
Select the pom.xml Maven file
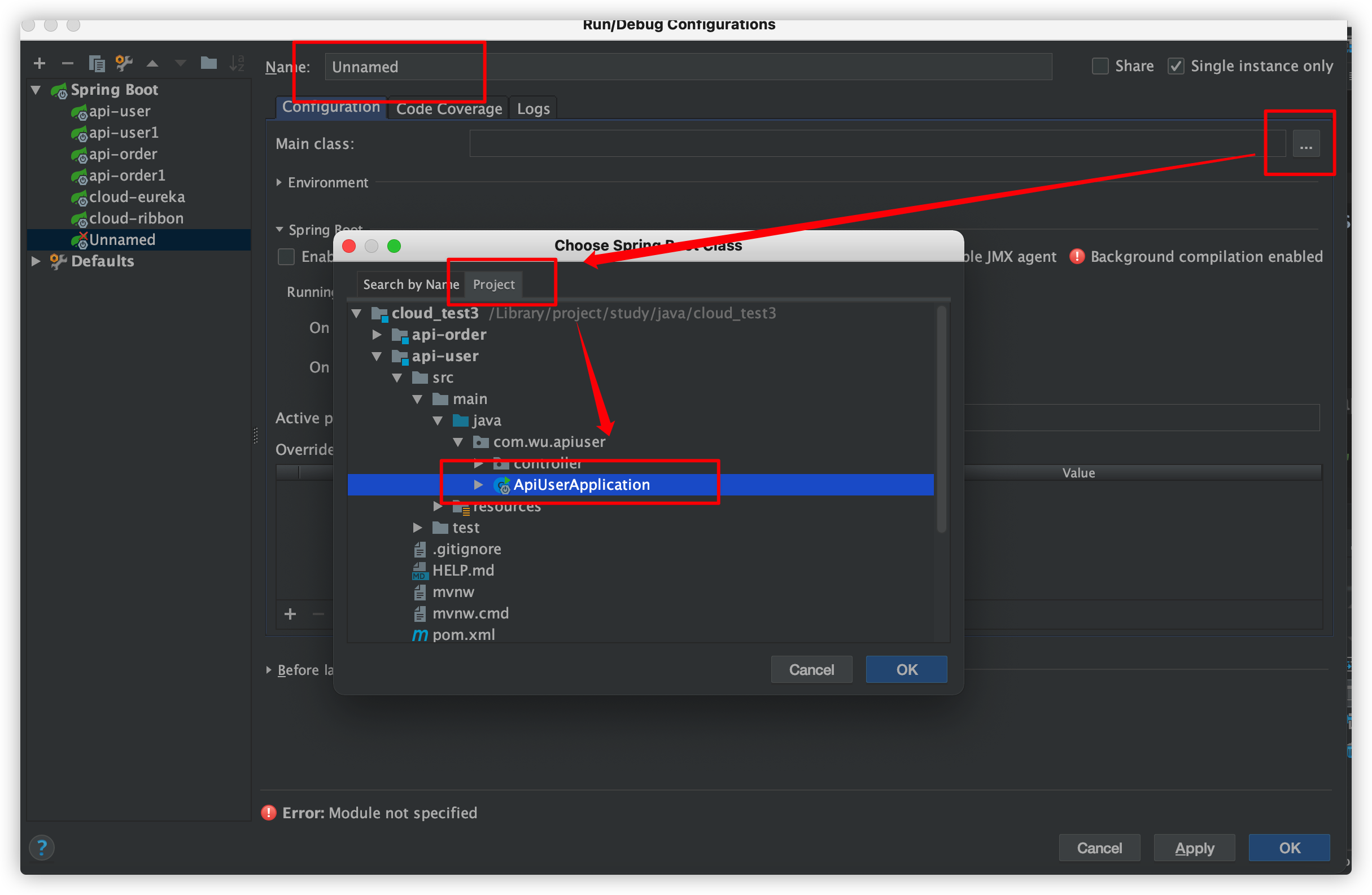click(x=454, y=634)
